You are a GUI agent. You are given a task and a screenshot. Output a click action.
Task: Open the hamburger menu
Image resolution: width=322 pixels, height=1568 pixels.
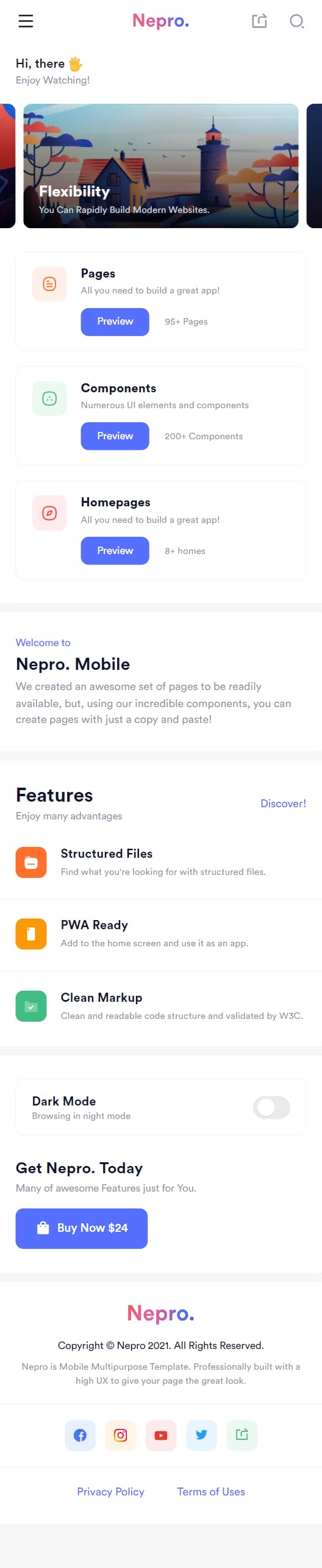(26, 21)
